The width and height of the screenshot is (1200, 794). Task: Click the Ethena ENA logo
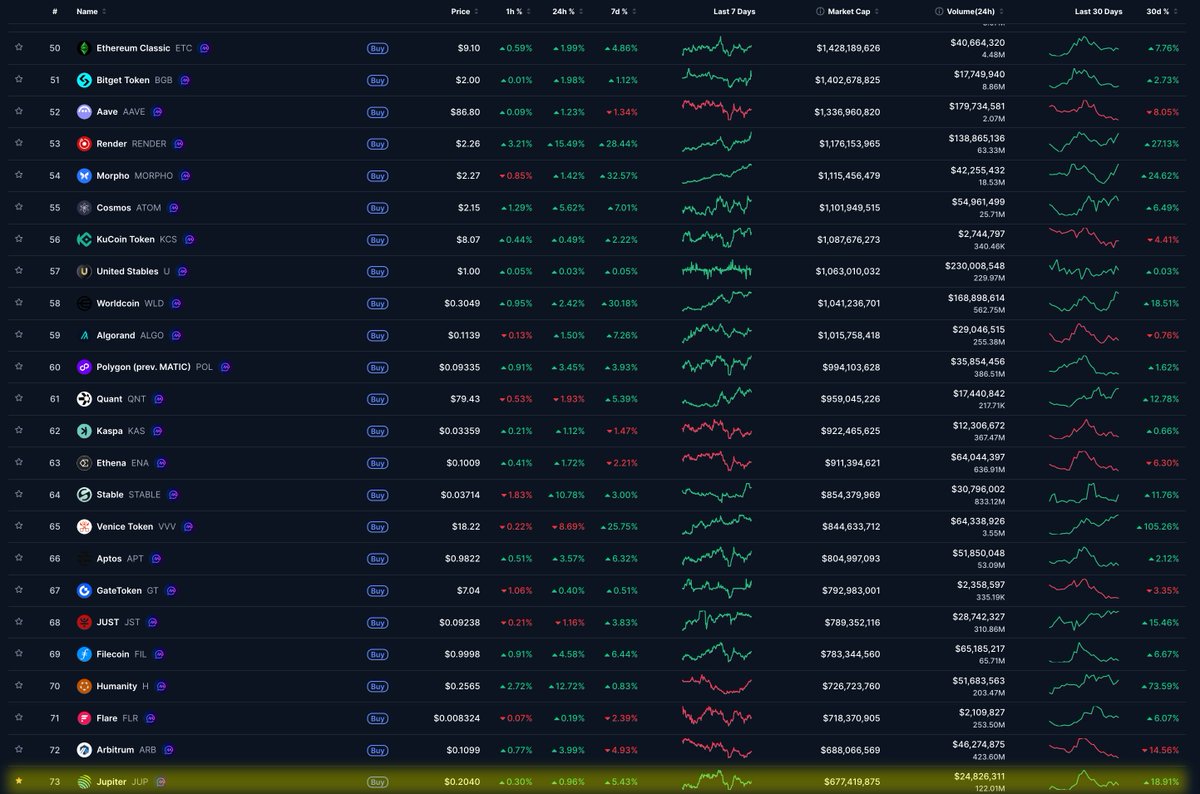tap(84, 463)
